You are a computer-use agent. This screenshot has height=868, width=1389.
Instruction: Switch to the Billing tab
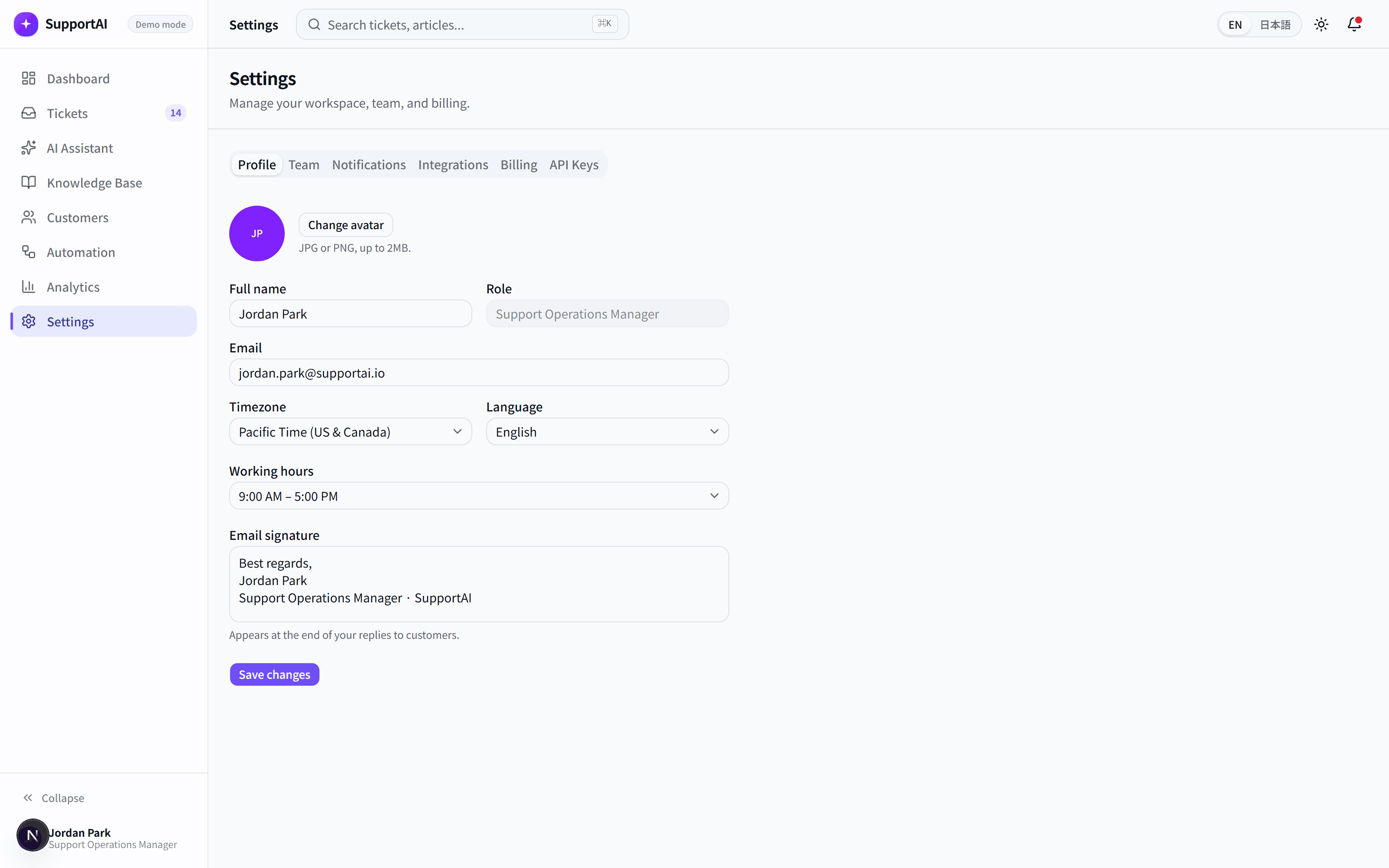click(x=518, y=165)
